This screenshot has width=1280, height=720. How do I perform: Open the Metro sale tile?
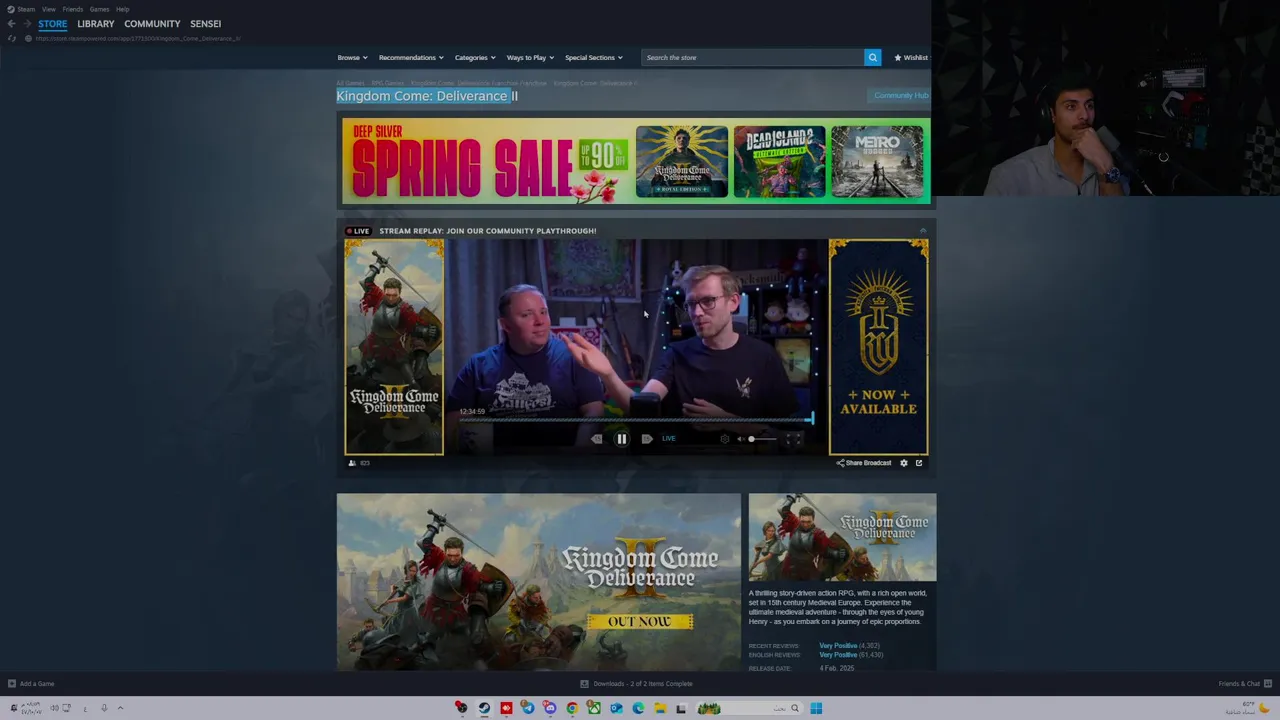coord(877,161)
